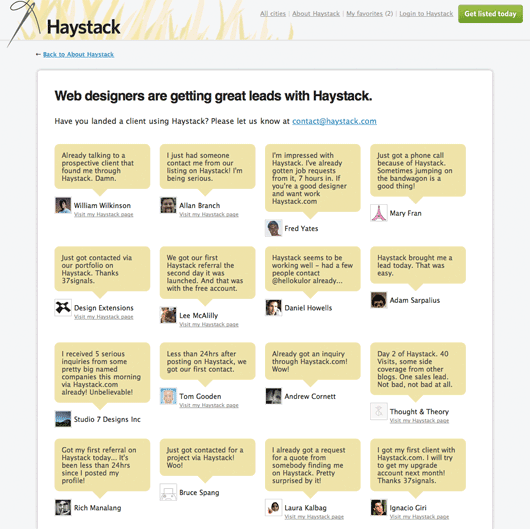Click Login to Haystack

click(426, 14)
